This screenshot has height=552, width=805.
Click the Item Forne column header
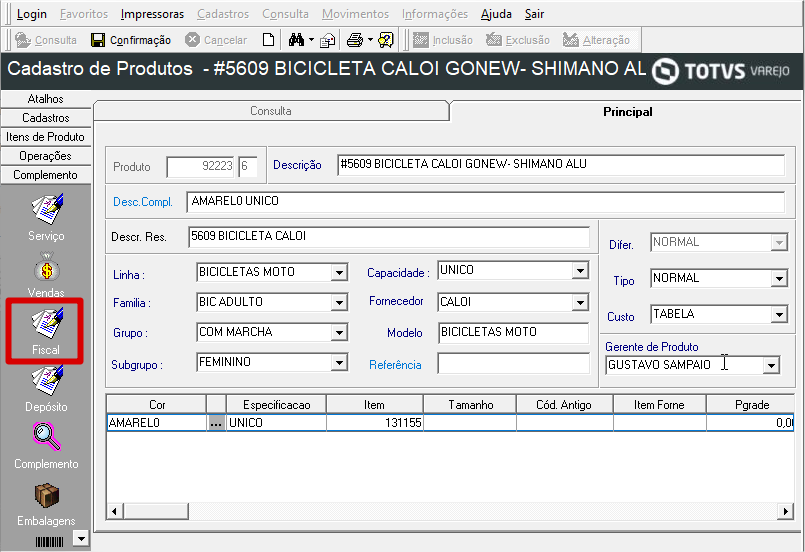(659, 405)
